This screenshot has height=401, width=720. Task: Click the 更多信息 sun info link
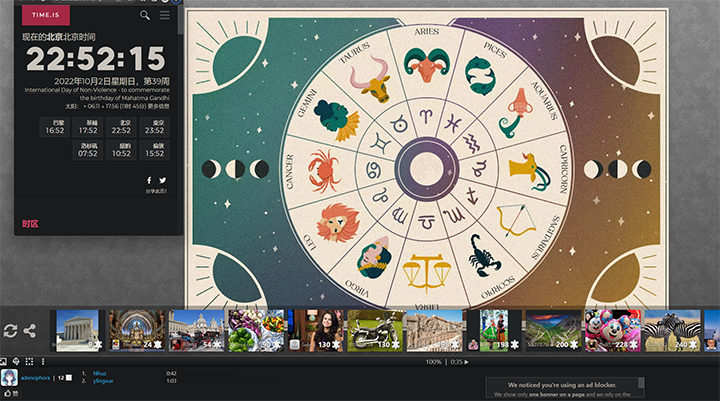click(x=158, y=106)
